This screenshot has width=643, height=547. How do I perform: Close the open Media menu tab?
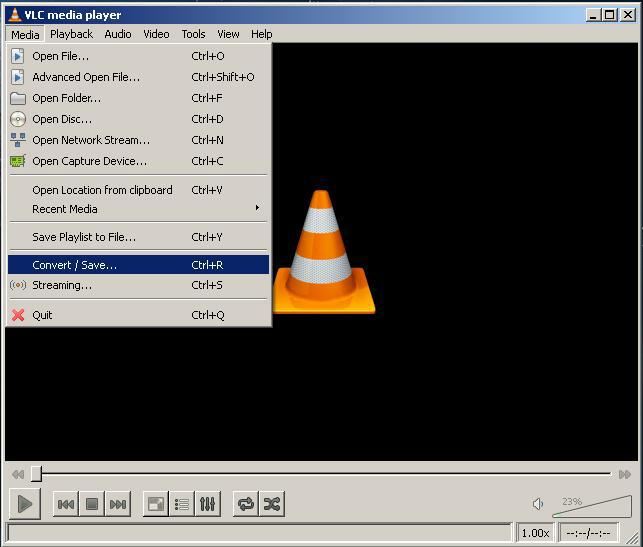pyautogui.click(x=25, y=34)
